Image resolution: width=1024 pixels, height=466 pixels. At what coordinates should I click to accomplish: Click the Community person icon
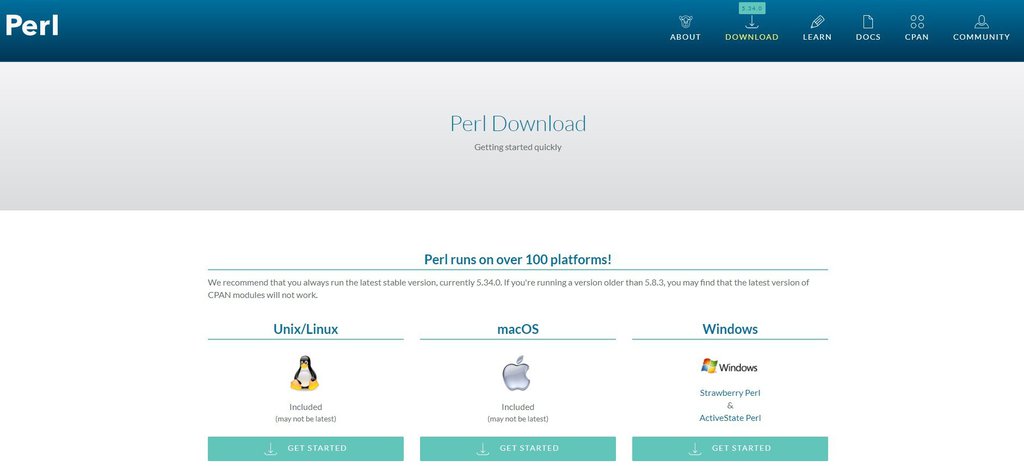[x=981, y=22]
